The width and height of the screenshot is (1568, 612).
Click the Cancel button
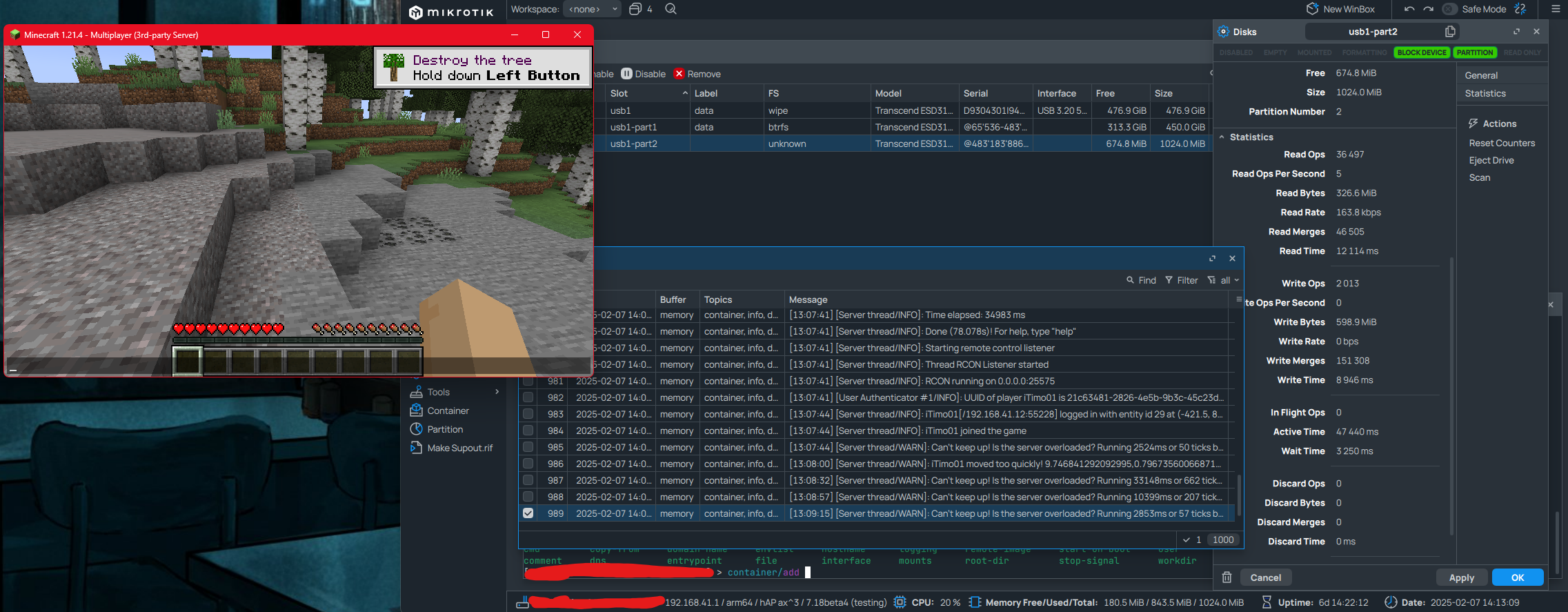[1266, 578]
